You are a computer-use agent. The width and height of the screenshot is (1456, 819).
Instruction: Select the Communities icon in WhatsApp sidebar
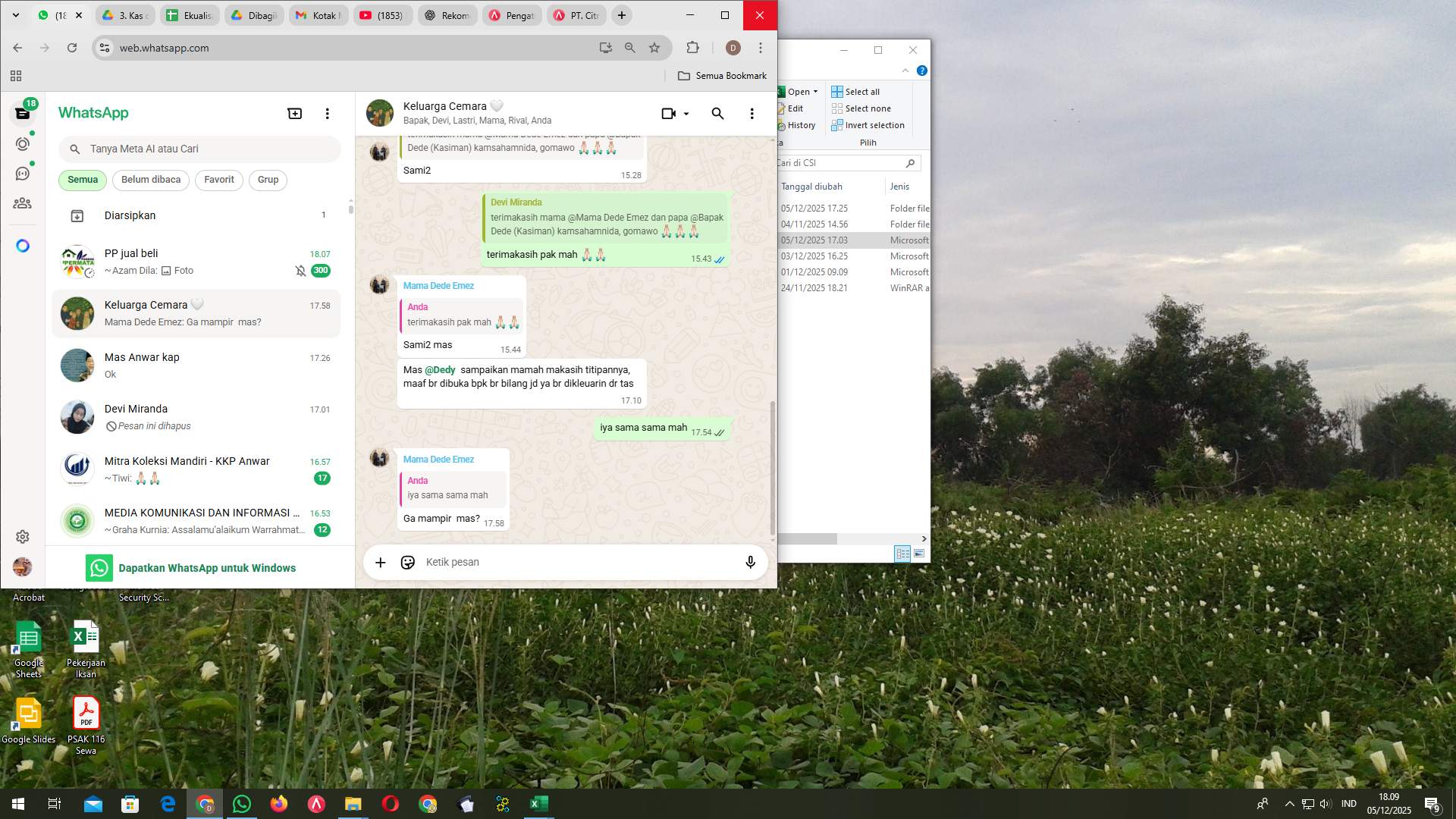pos(23,202)
